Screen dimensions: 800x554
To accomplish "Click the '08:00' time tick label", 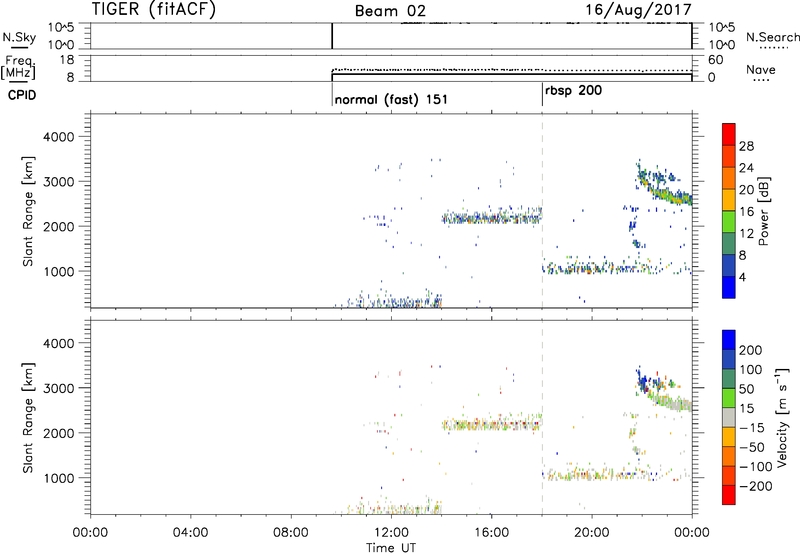I will pyautogui.click(x=291, y=533).
